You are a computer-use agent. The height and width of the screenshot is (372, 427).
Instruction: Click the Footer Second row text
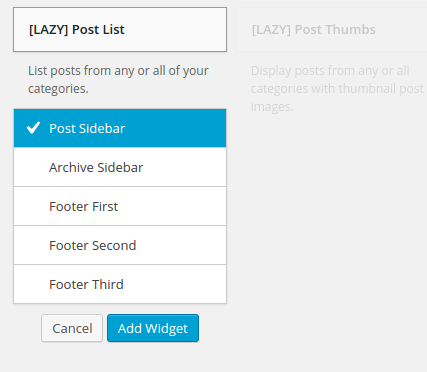(x=93, y=245)
